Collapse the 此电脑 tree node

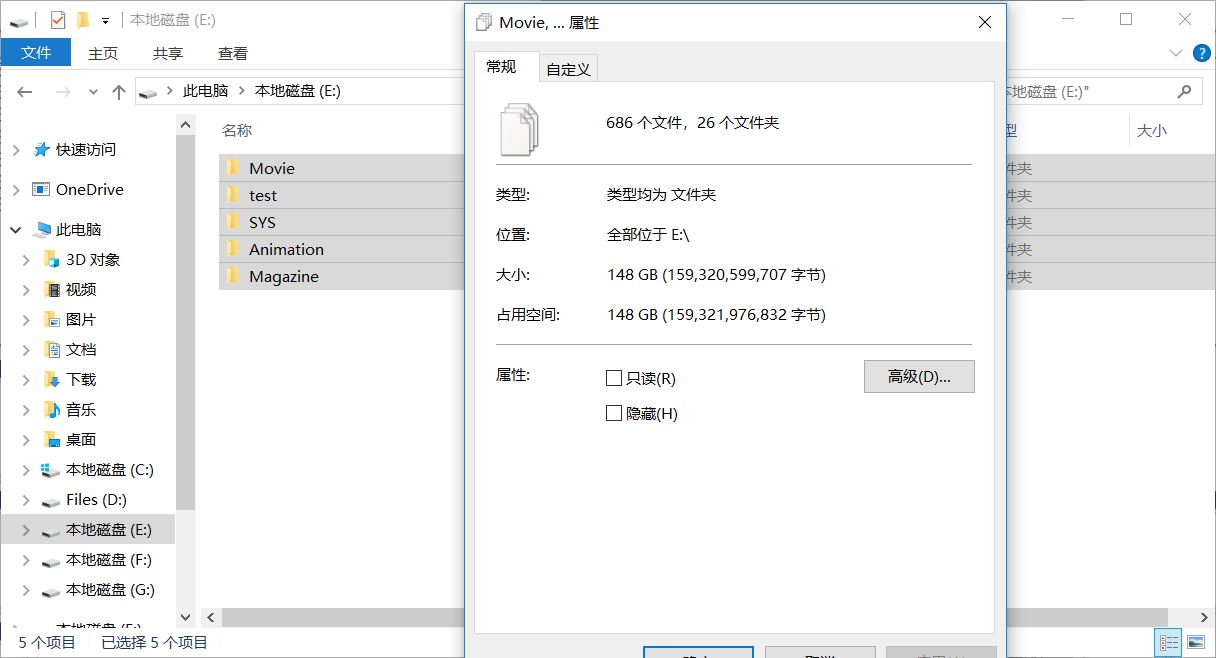[16, 230]
